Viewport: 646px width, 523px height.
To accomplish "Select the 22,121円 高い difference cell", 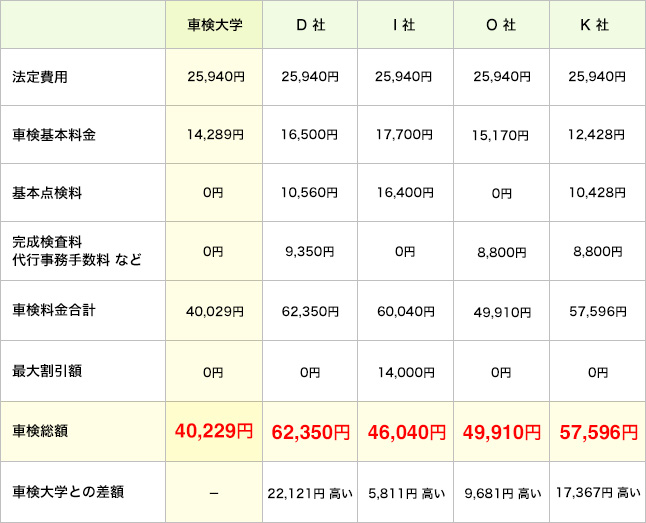I will [x=309, y=493].
